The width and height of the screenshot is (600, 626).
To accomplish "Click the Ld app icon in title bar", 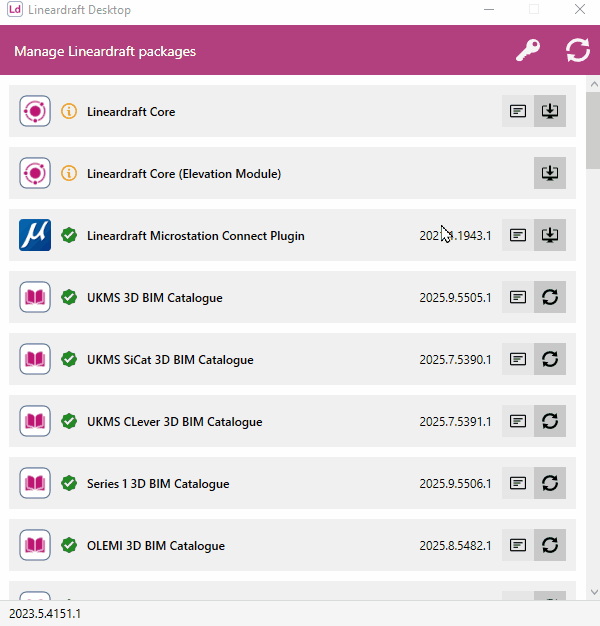I will (15, 9).
